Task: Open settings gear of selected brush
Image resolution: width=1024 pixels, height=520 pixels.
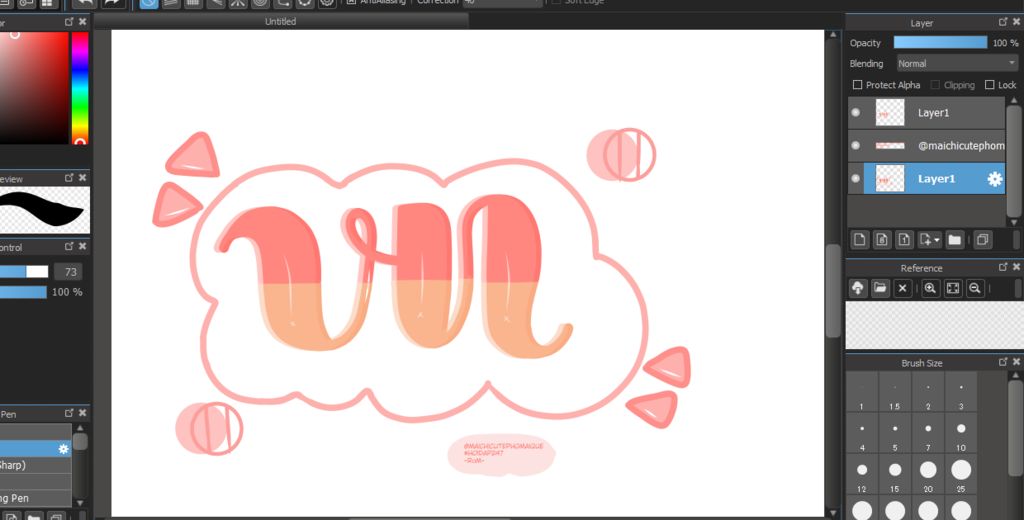Action: coord(63,449)
